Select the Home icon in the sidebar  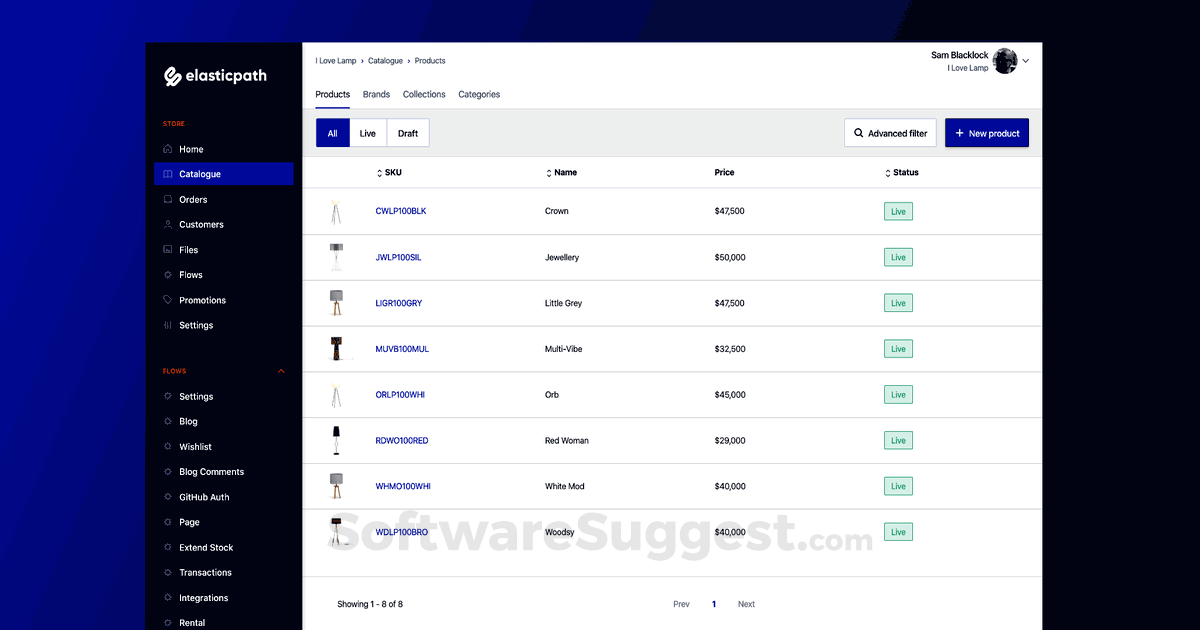(168, 148)
